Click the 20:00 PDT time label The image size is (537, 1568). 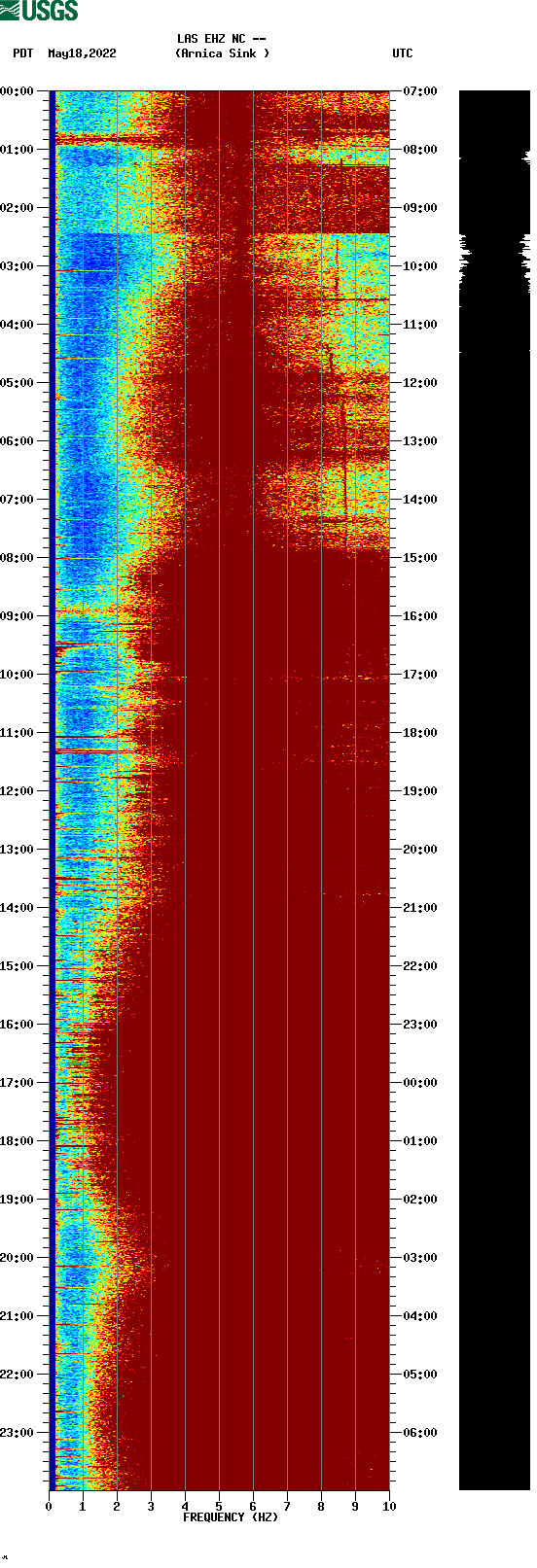18,1258
